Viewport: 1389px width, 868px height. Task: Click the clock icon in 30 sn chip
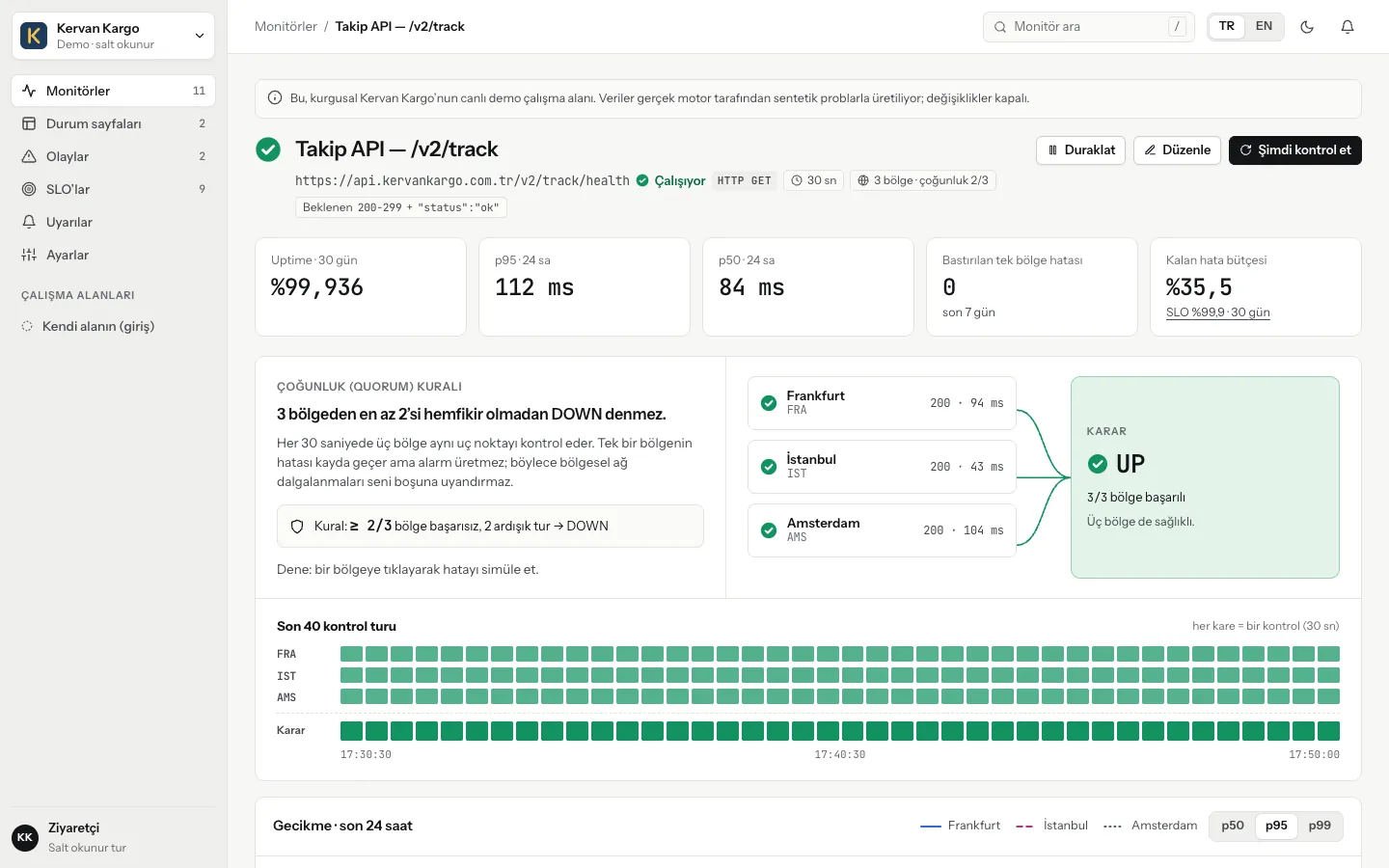(x=797, y=180)
